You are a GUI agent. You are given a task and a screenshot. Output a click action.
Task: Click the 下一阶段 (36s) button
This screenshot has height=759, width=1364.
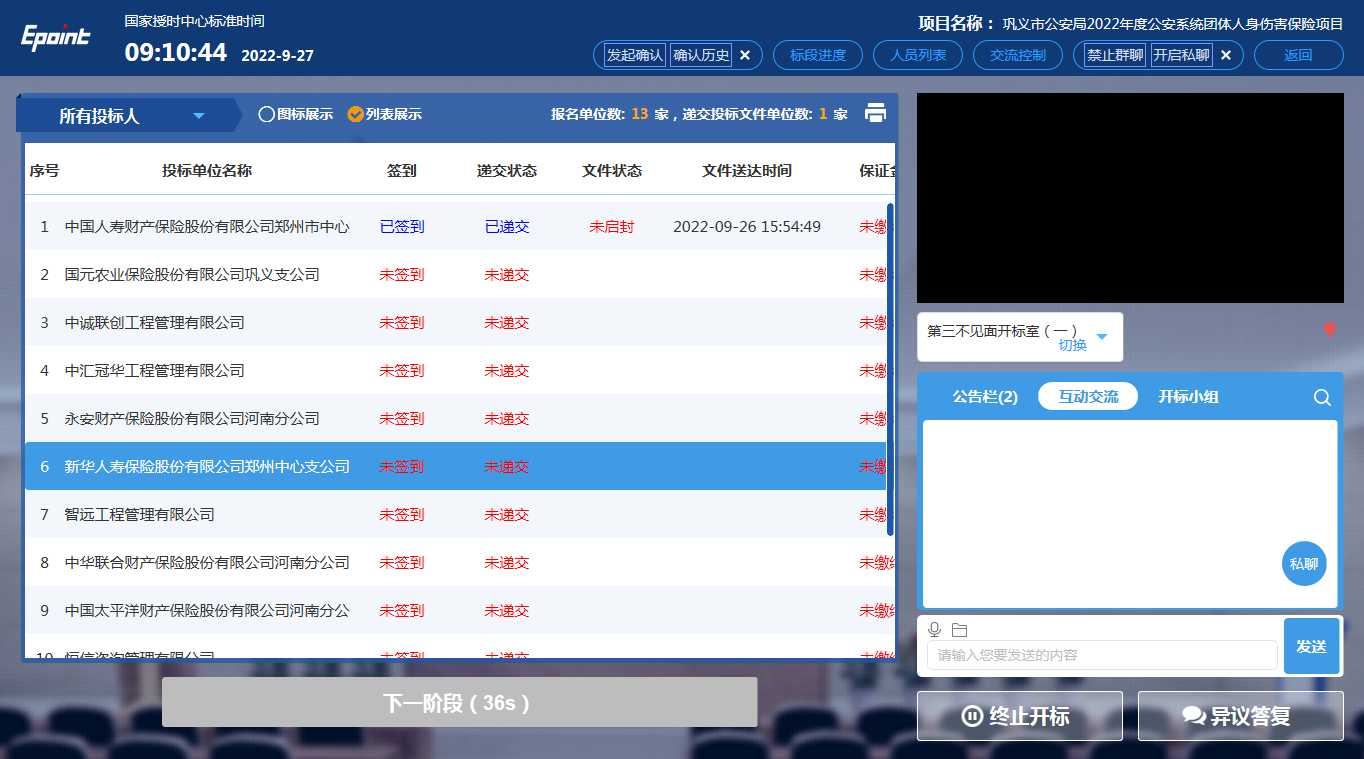coord(460,703)
